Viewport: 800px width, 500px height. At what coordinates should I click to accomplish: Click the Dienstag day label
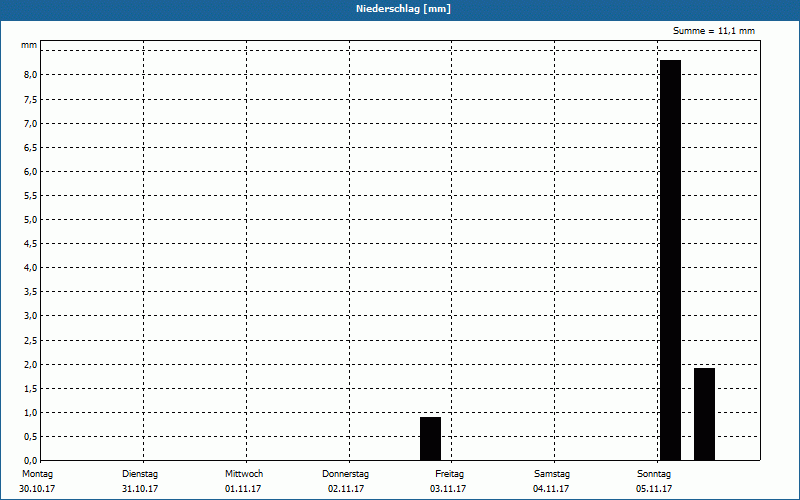pyautogui.click(x=140, y=474)
